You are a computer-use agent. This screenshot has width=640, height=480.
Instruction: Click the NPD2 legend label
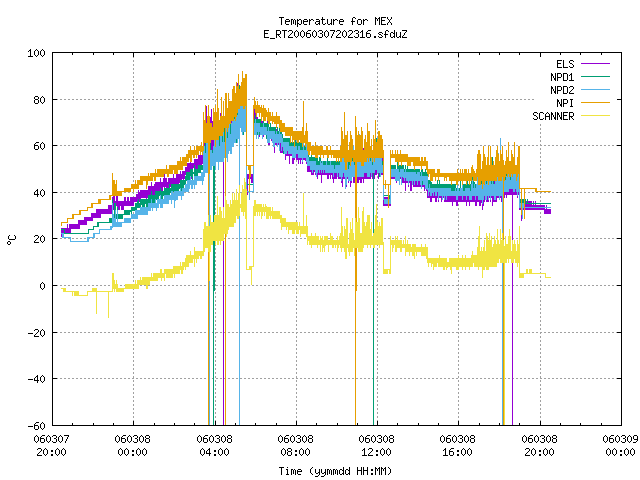tap(562, 90)
